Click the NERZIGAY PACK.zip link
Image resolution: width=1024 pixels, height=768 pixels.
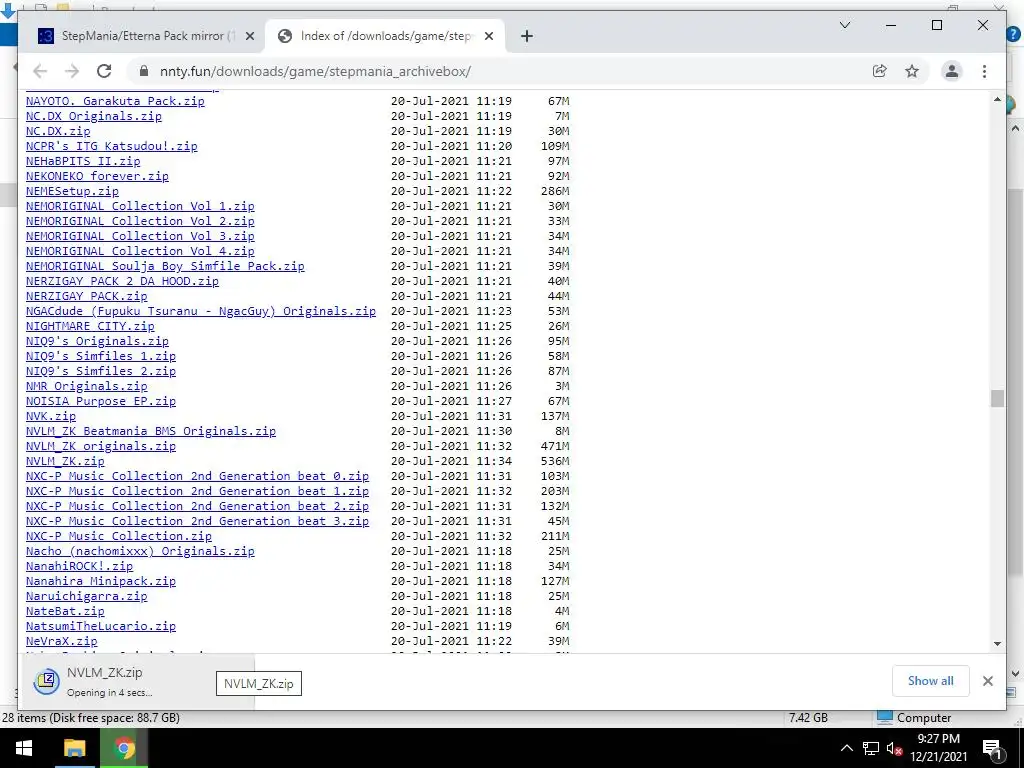87,296
